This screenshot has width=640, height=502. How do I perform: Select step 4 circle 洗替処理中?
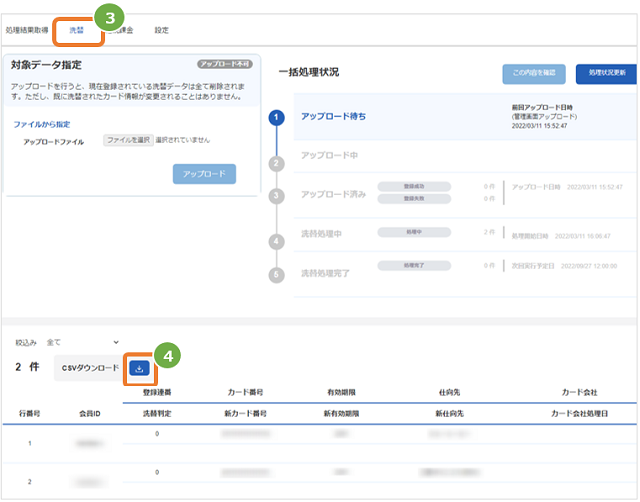276,242
